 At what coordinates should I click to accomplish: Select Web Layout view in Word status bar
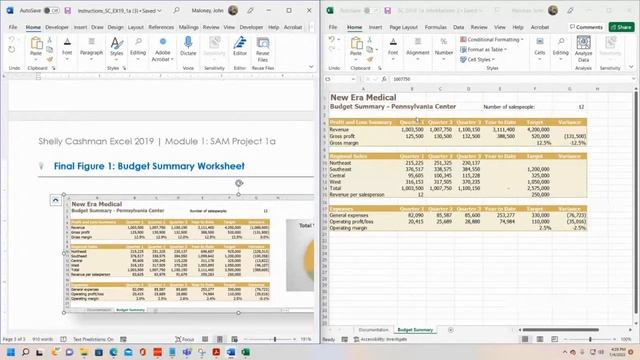coord(234,339)
